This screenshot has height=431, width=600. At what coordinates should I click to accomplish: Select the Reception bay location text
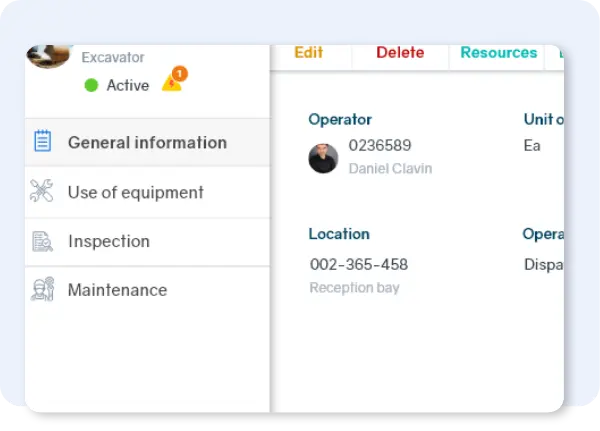click(354, 288)
